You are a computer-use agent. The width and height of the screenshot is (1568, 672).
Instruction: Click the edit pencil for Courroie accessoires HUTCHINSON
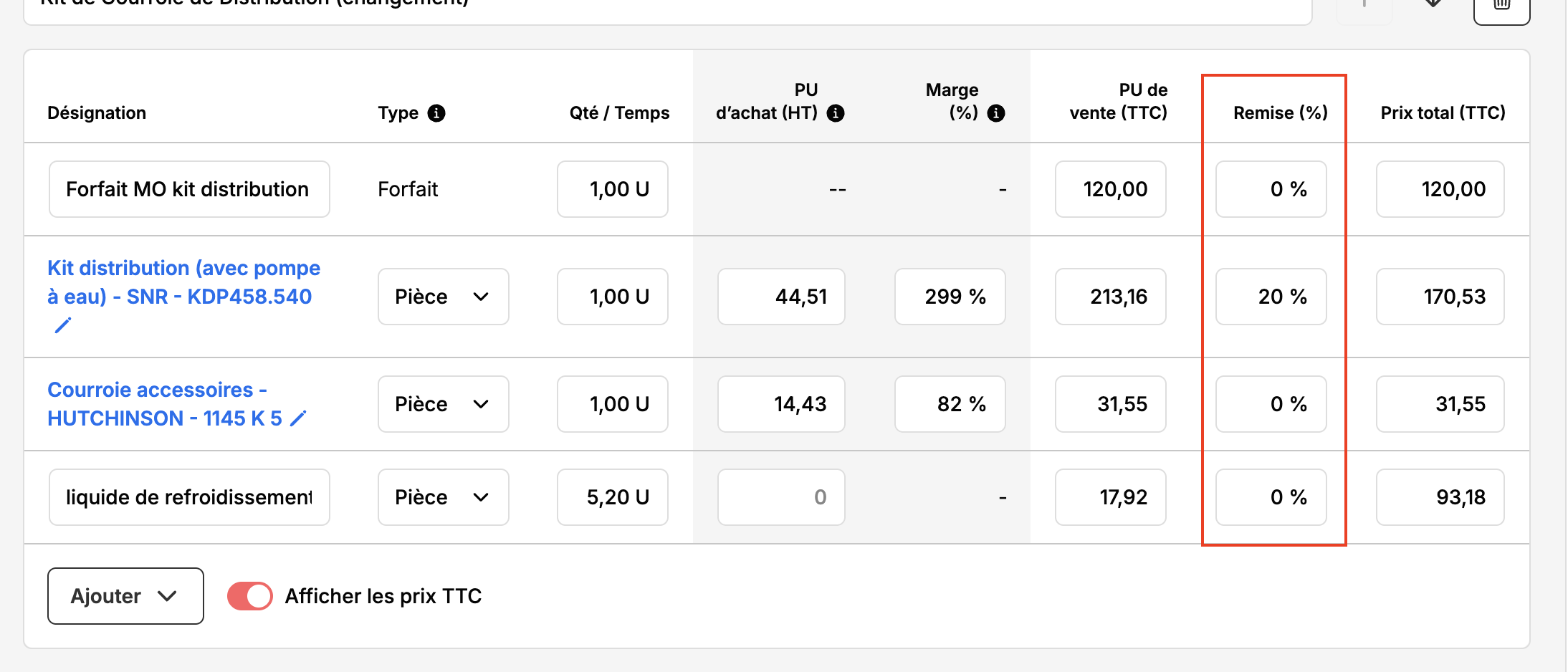pos(298,418)
